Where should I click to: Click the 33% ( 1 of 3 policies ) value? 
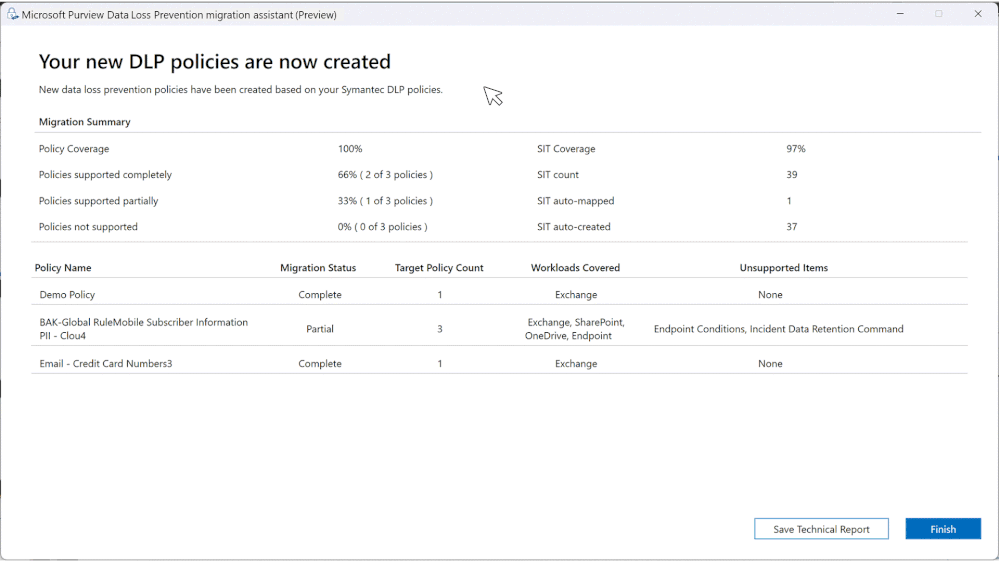[385, 201]
